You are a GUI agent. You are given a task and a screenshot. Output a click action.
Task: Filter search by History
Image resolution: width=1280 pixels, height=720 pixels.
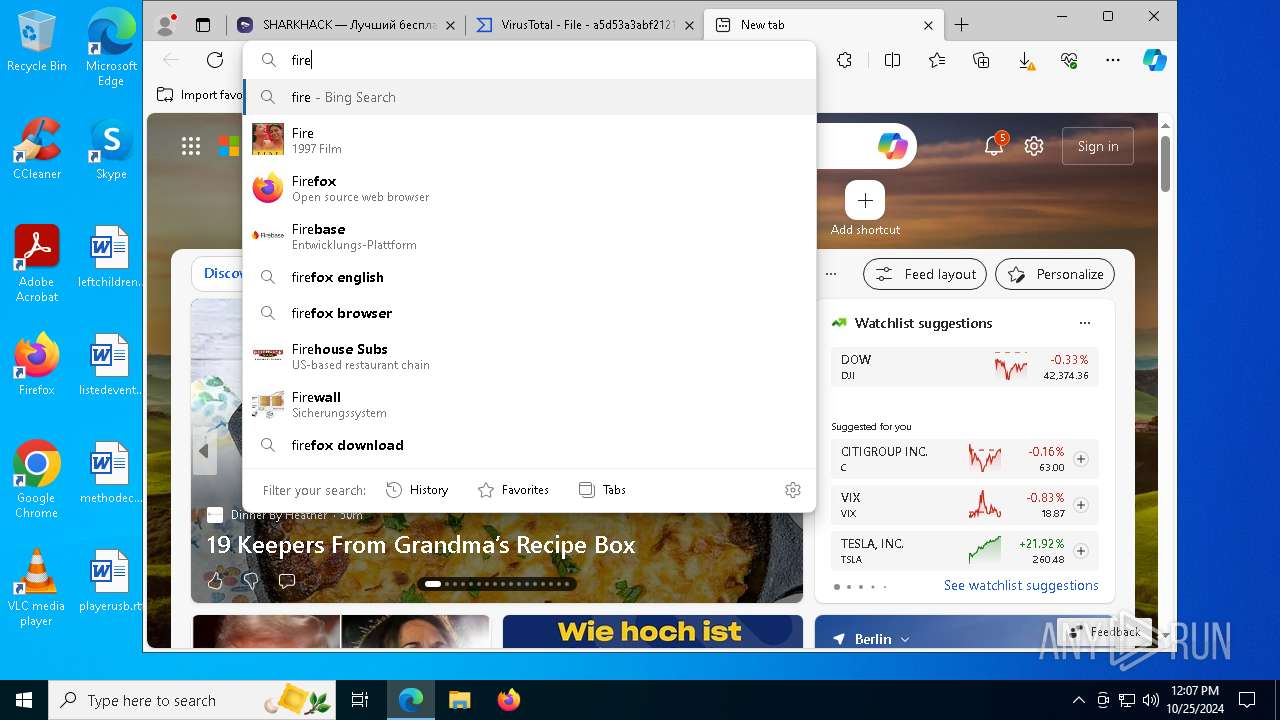417,490
